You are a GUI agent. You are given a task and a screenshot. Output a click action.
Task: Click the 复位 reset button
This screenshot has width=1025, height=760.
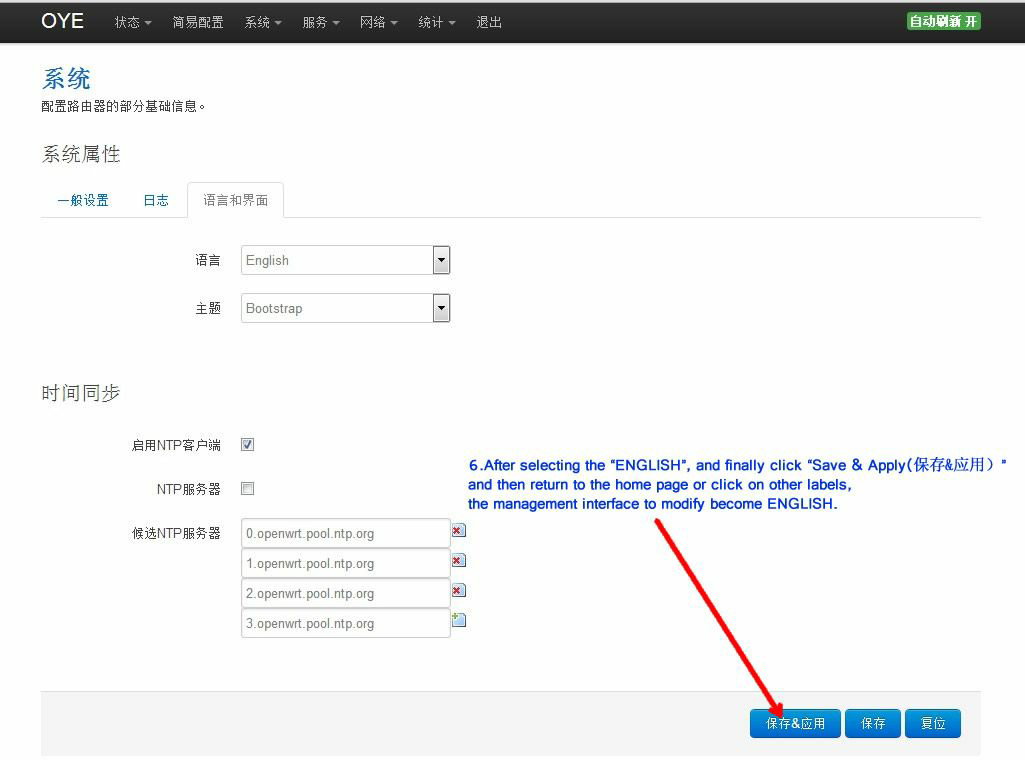point(933,723)
